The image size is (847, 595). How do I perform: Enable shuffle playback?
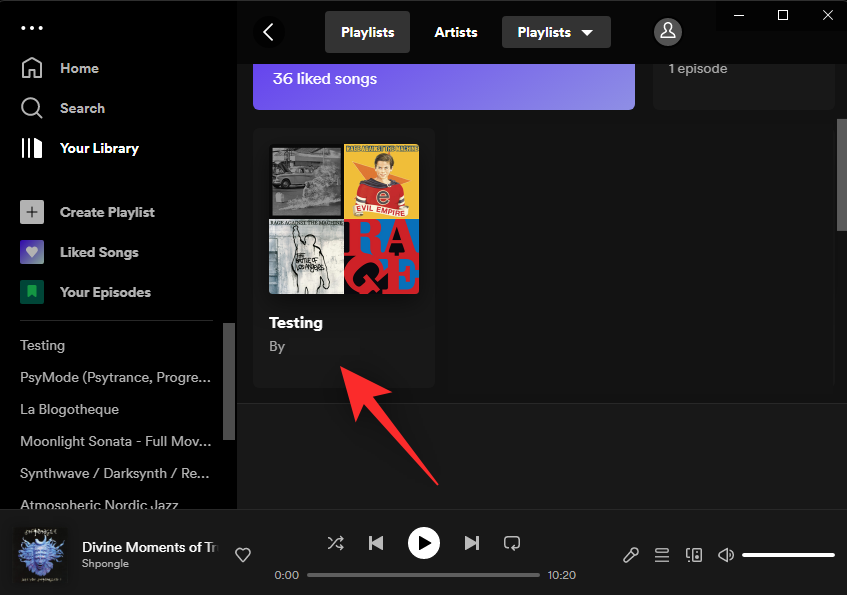[336, 543]
